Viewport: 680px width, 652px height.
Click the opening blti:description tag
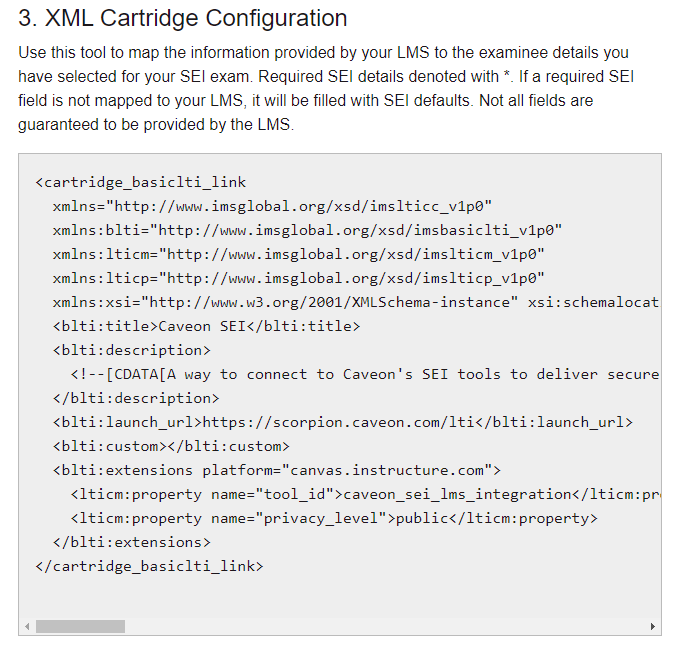coord(132,350)
